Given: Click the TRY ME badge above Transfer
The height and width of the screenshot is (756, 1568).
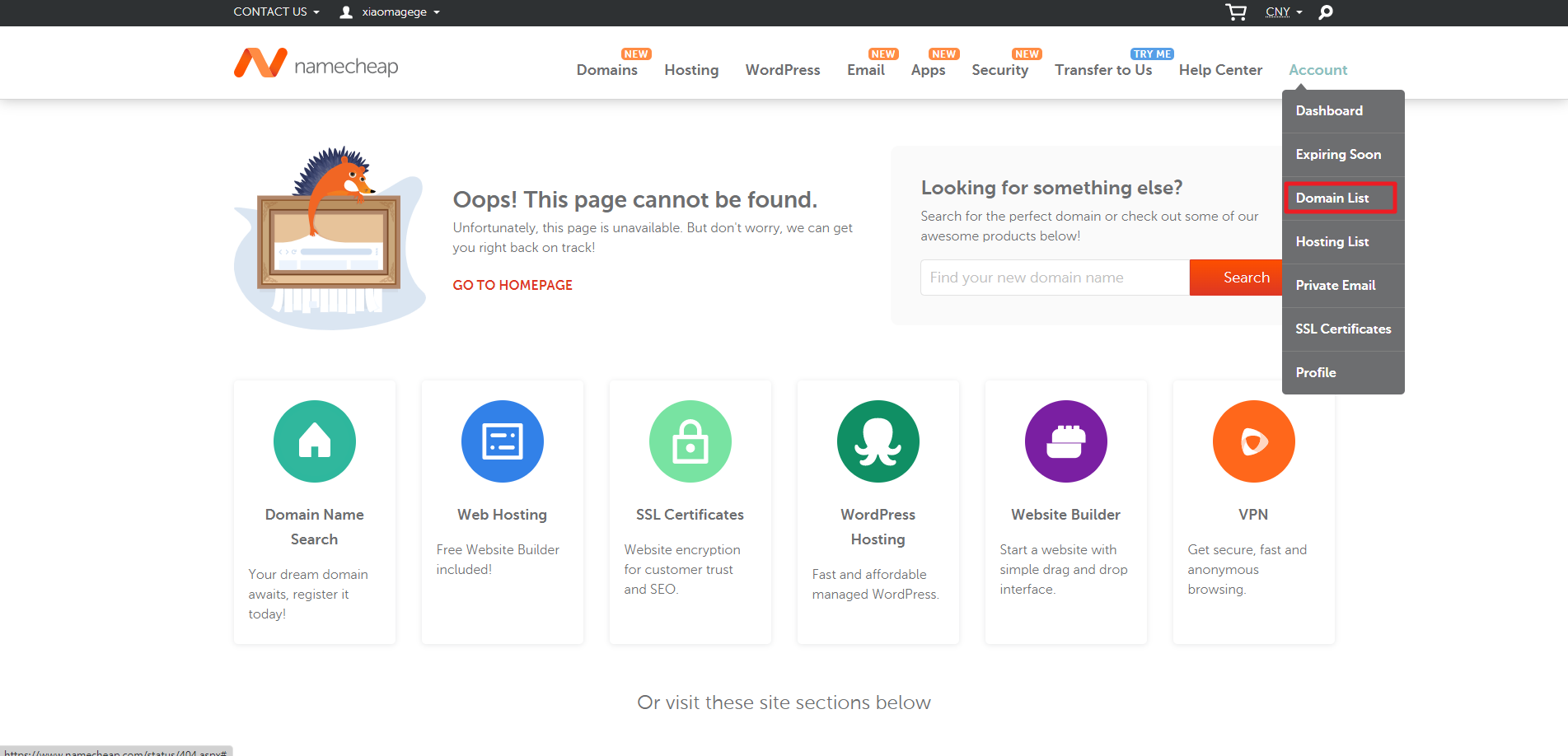Looking at the screenshot, I should 1152,54.
